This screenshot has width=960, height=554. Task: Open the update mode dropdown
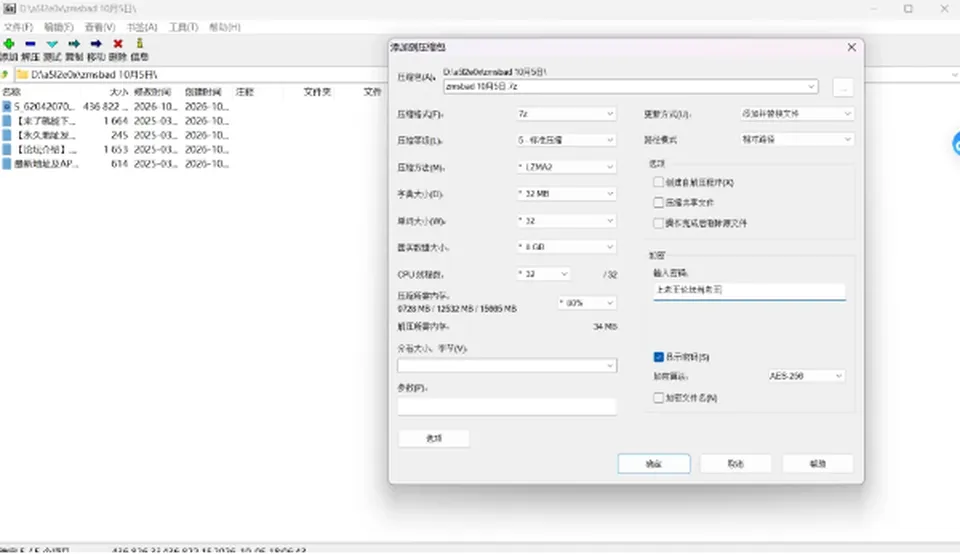797,114
